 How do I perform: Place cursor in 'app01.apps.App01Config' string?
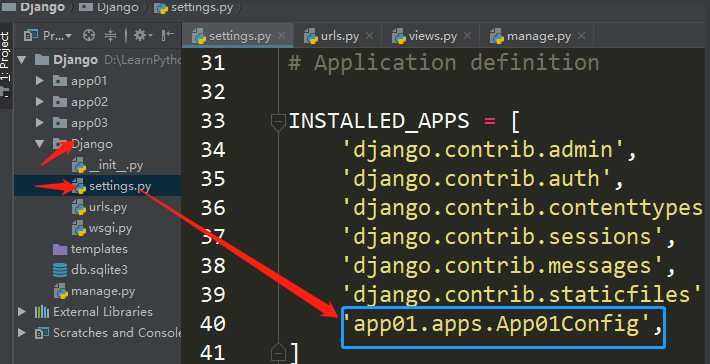point(497,324)
